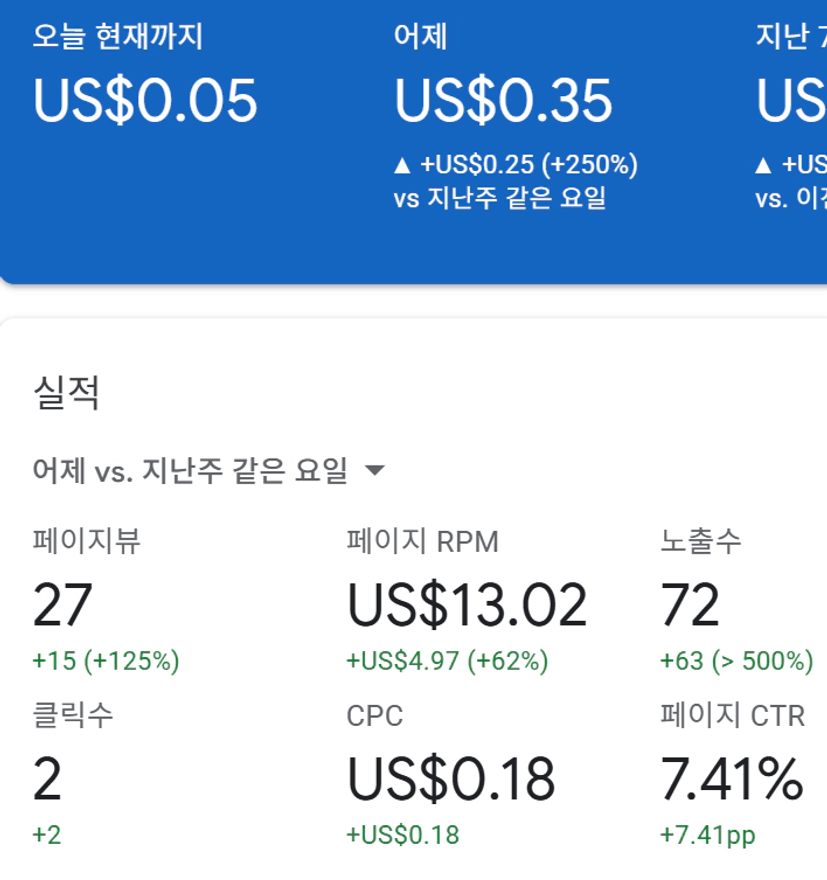Click the dropdown arrow next to the comparison period
Image resolution: width=827 pixels, height=880 pixels.
coord(375,470)
